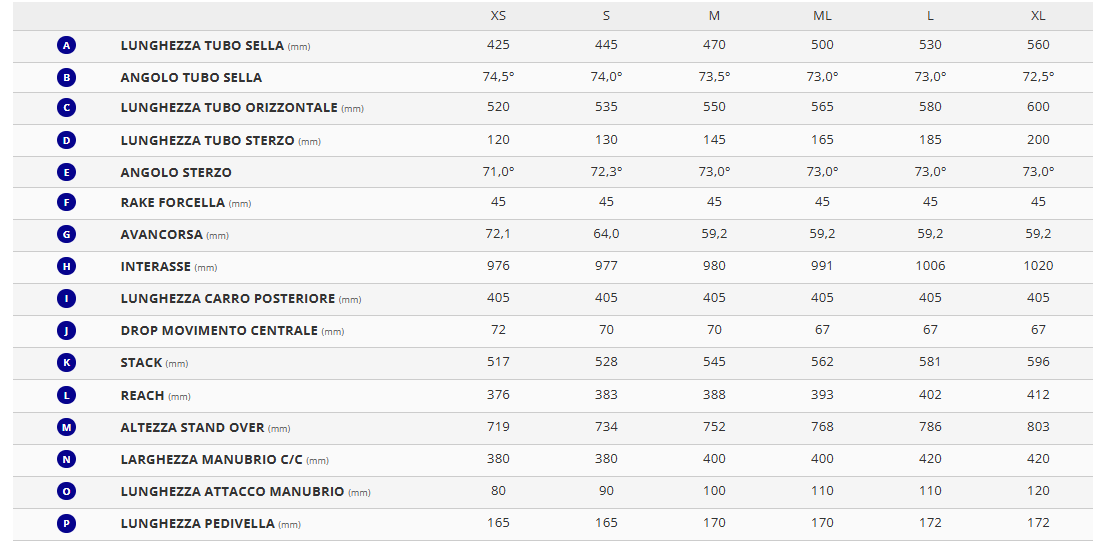
Task: Select the letter M circle icon
Action: pyautogui.click(x=66, y=428)
